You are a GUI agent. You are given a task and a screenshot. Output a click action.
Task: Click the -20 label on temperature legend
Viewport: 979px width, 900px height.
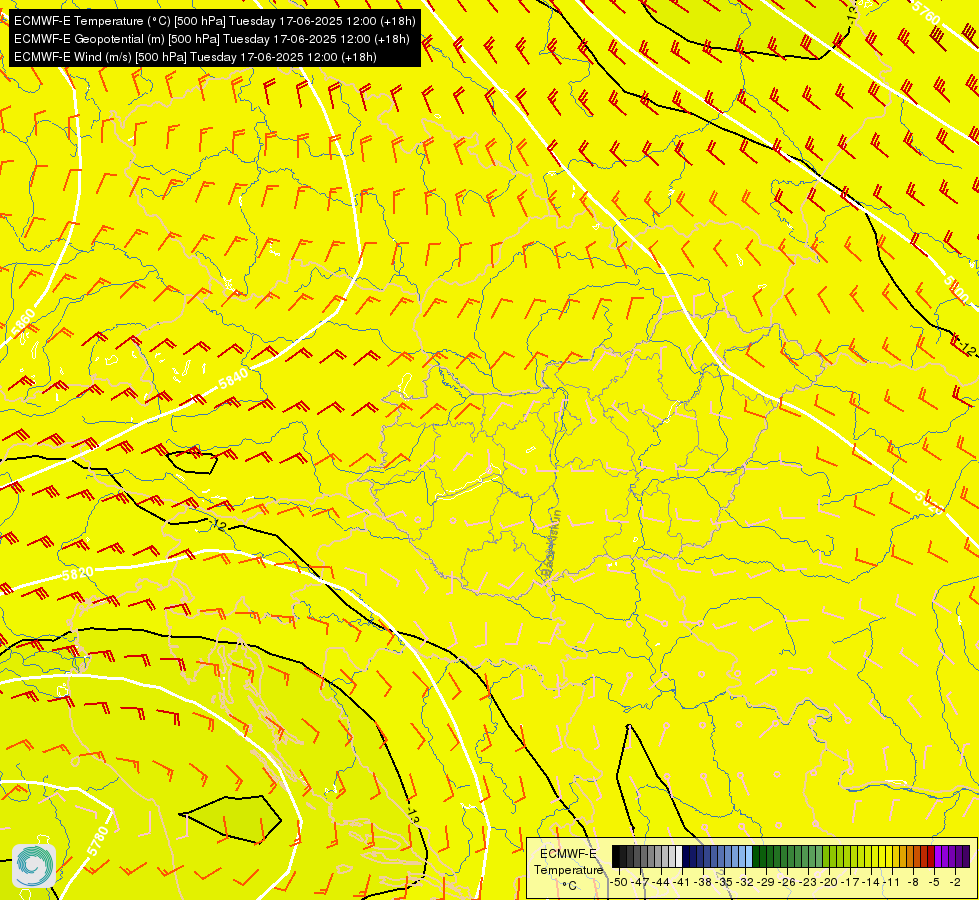[829, 882]
